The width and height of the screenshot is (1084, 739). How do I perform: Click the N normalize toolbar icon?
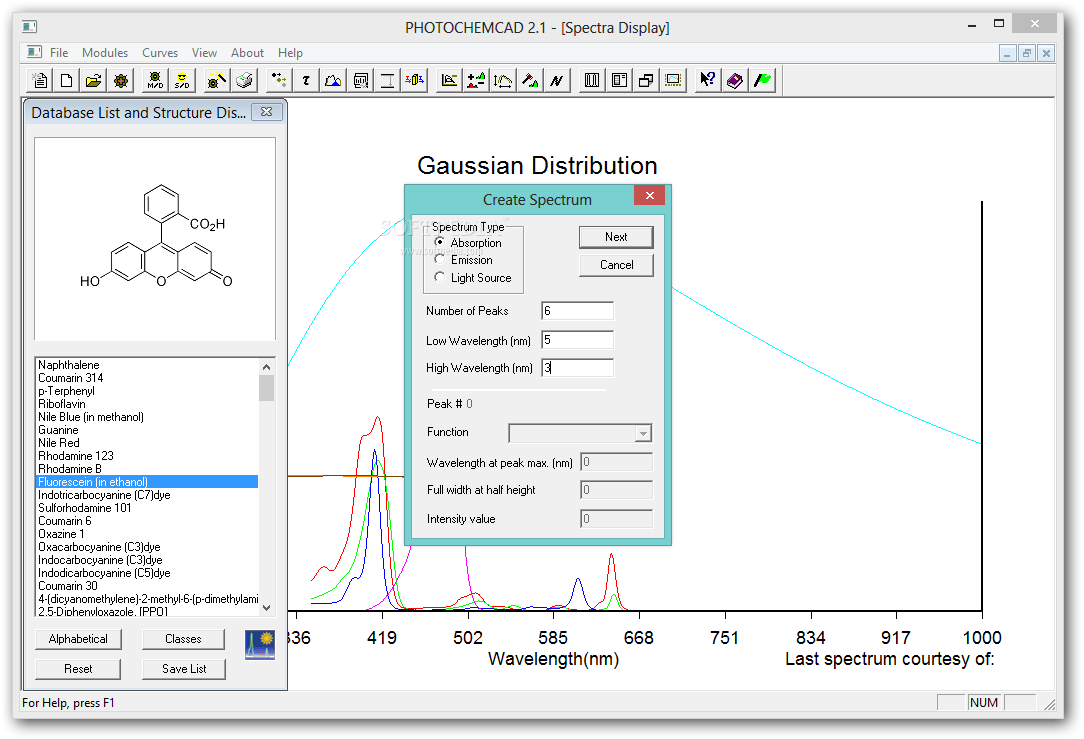click(557, 80)
